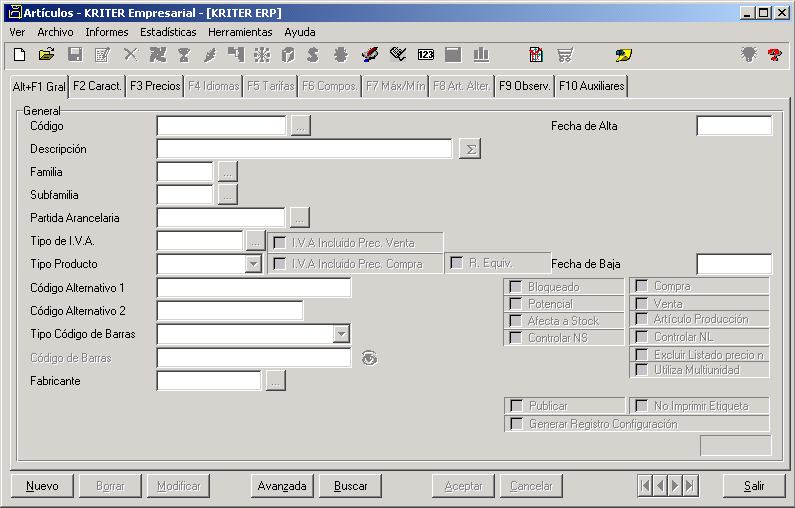Click the shopping cart toolbar icon
The width and height of the screenshot is (795, 508).
pyautogui.click(x=565, y=54)
